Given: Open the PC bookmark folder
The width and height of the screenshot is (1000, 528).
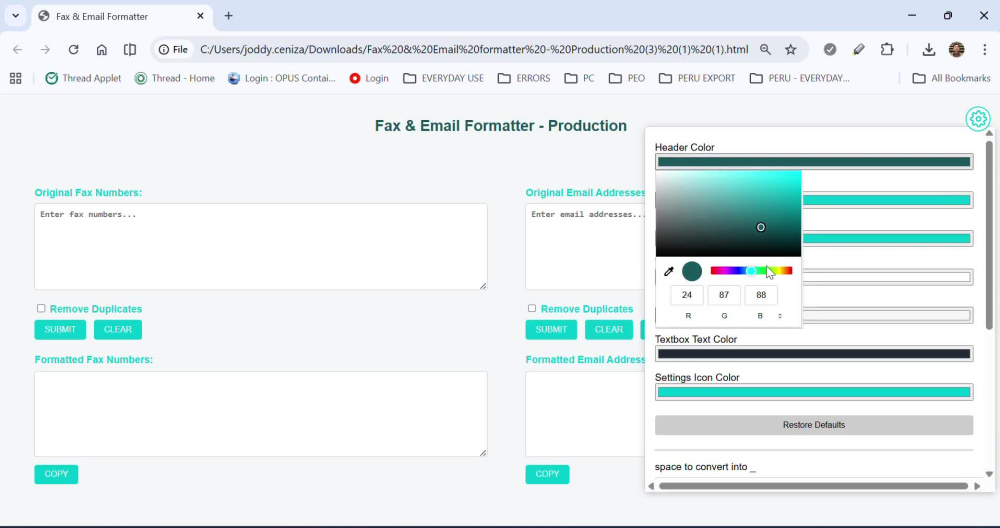Looking at the screenshot, I should (x=580, y=78).
